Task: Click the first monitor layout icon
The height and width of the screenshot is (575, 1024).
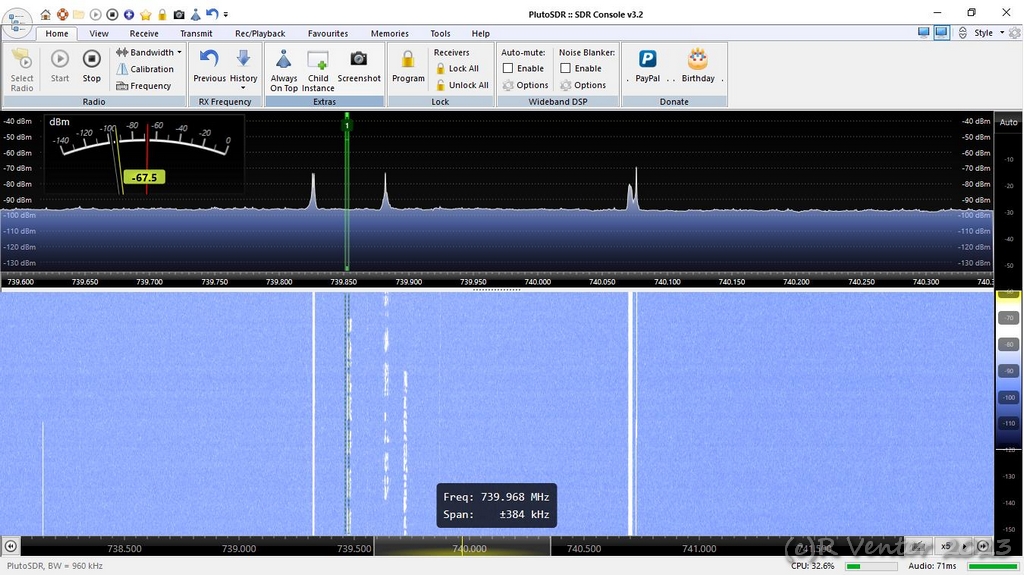Action: coord(923,33)
